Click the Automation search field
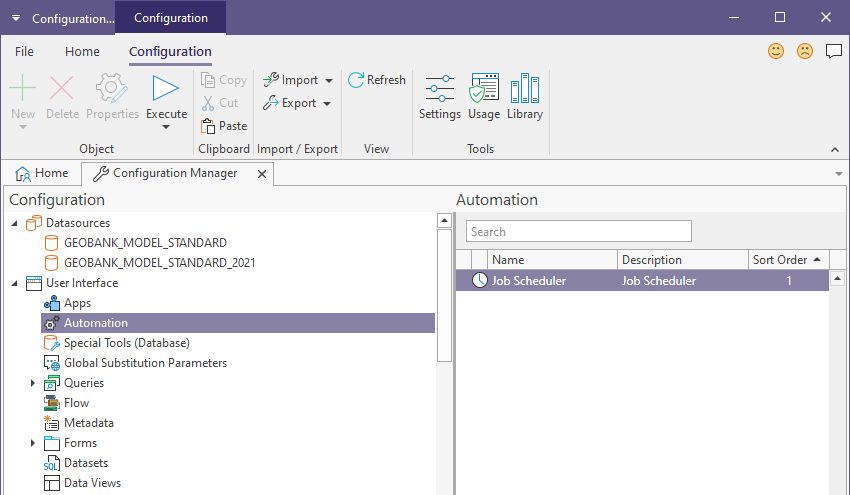This screenshot has width=850, height=495. tap(578, 232)
